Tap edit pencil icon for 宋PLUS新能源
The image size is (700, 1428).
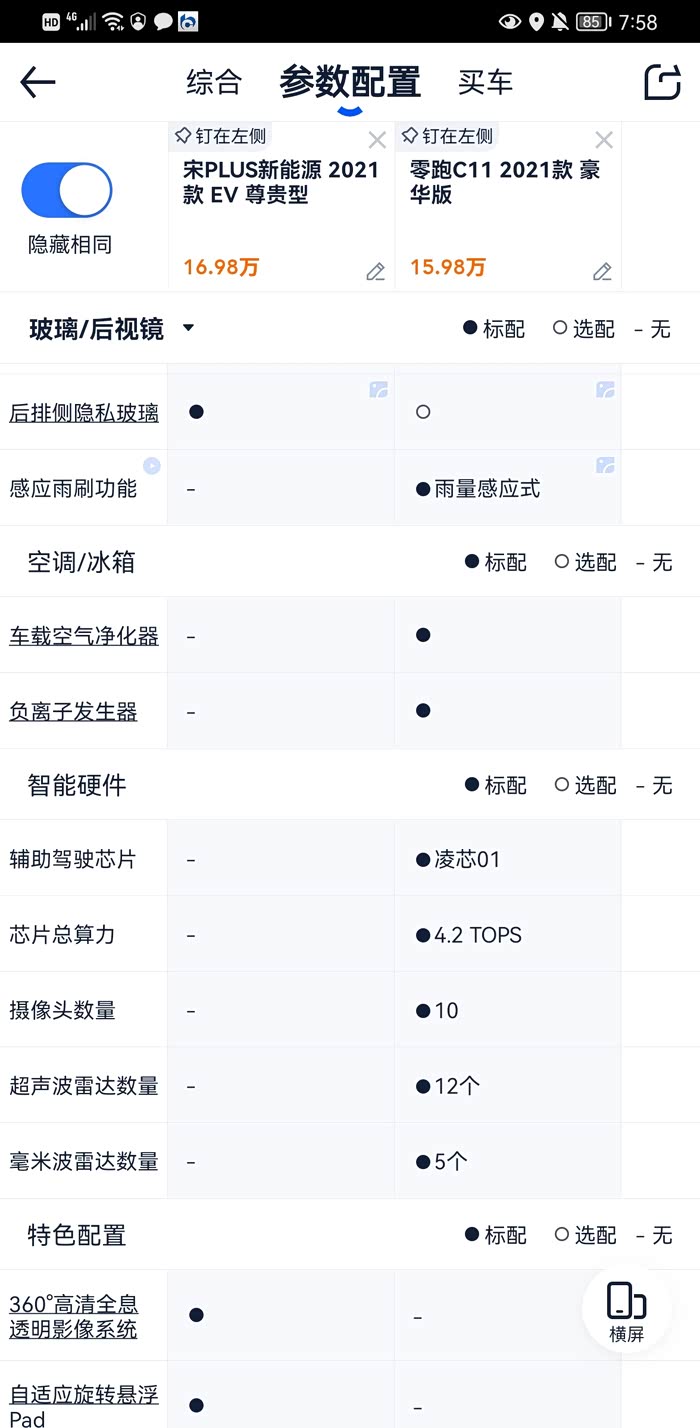coord(375,271)
